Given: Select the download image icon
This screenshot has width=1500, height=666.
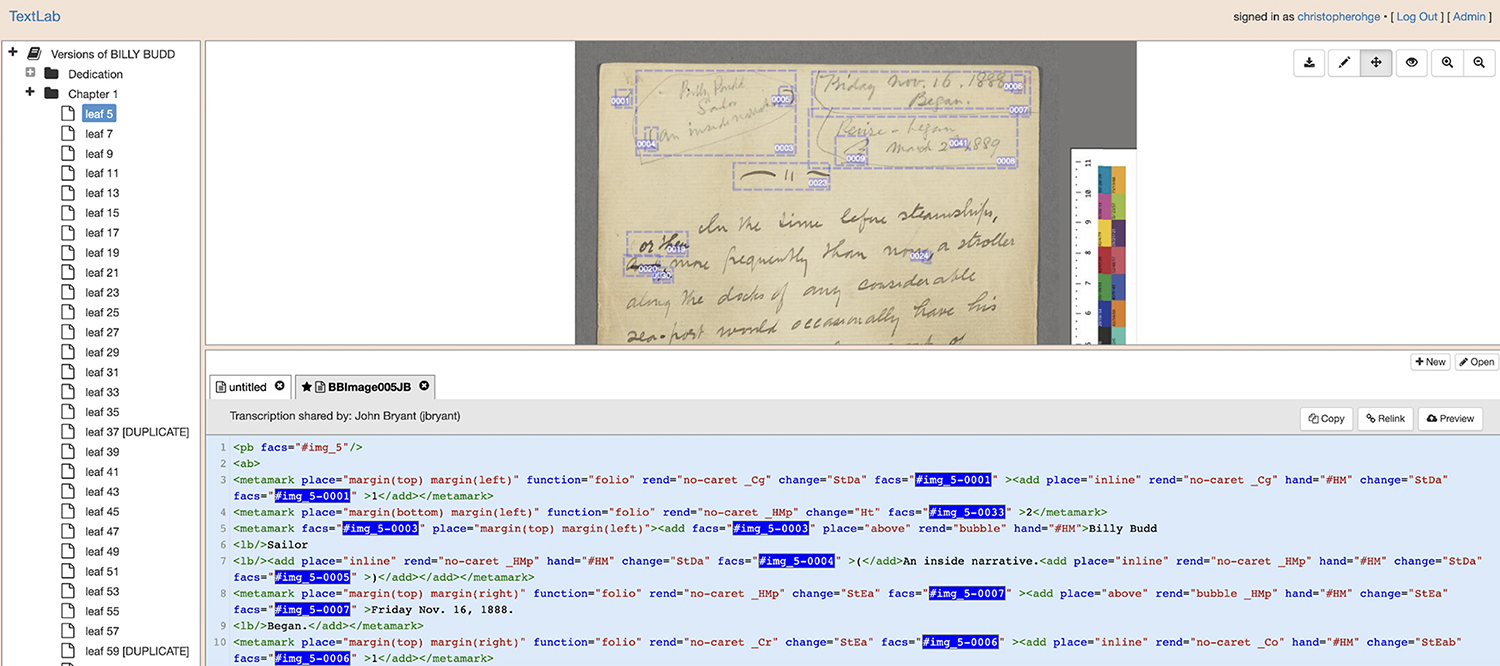Looking at the screenshot, I should (x=1309, y=62).
